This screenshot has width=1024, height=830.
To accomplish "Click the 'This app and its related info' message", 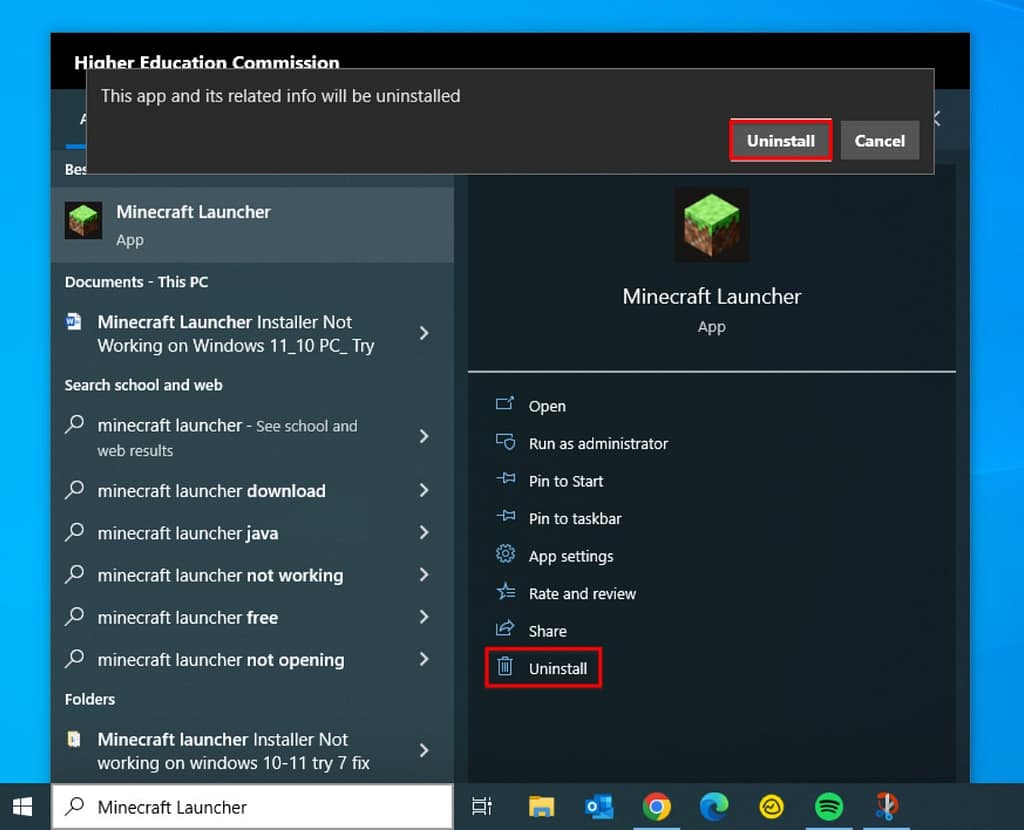I will click(280, 96).
